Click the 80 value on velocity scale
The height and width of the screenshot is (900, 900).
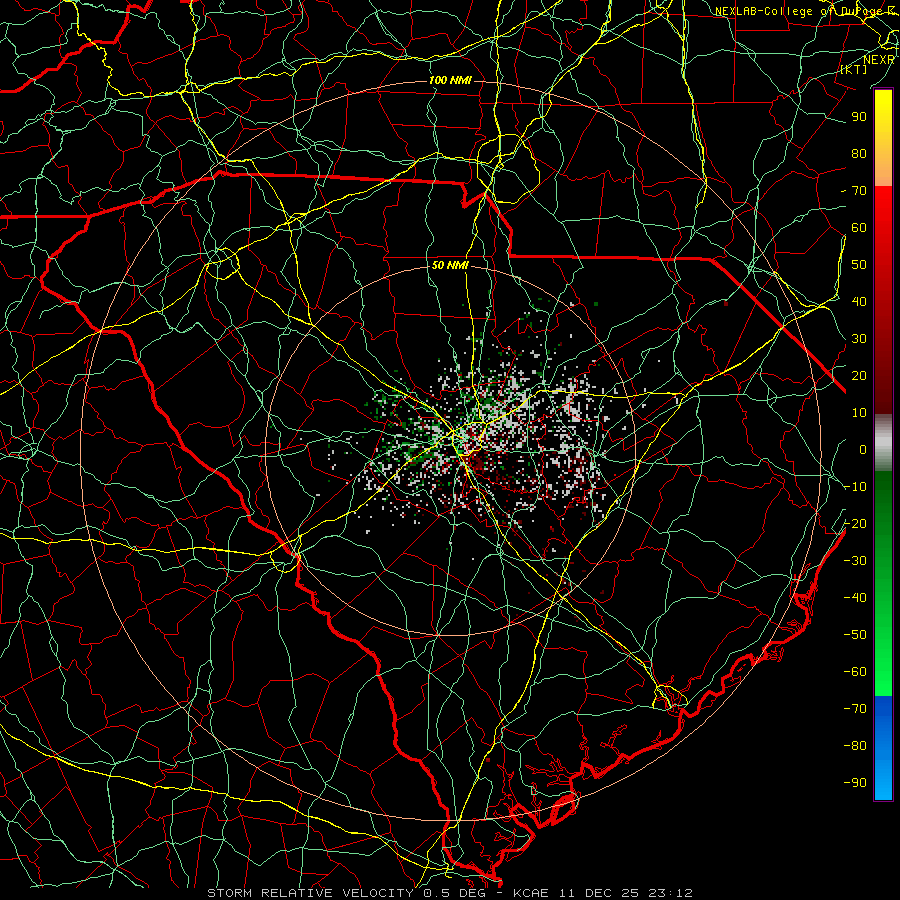click(859, 153)
